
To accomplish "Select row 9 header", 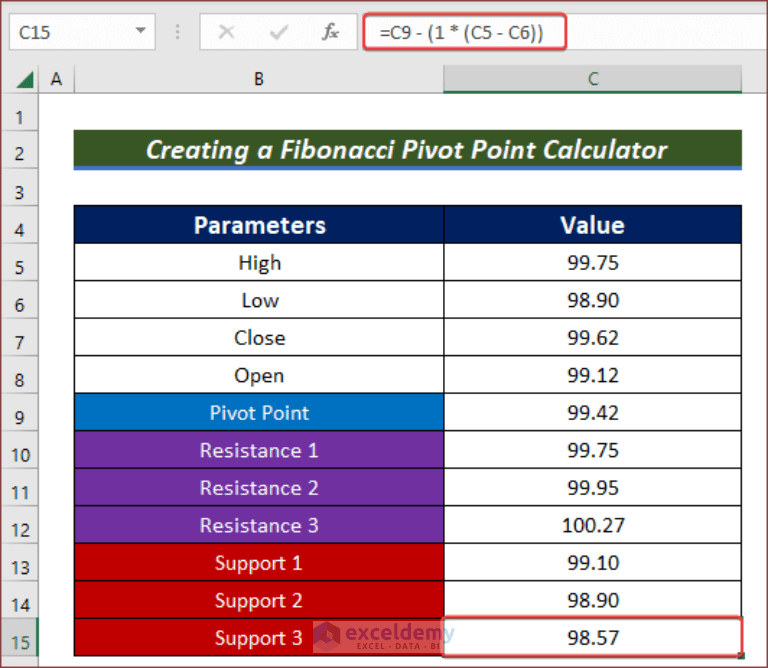I will tap(20, 413).
